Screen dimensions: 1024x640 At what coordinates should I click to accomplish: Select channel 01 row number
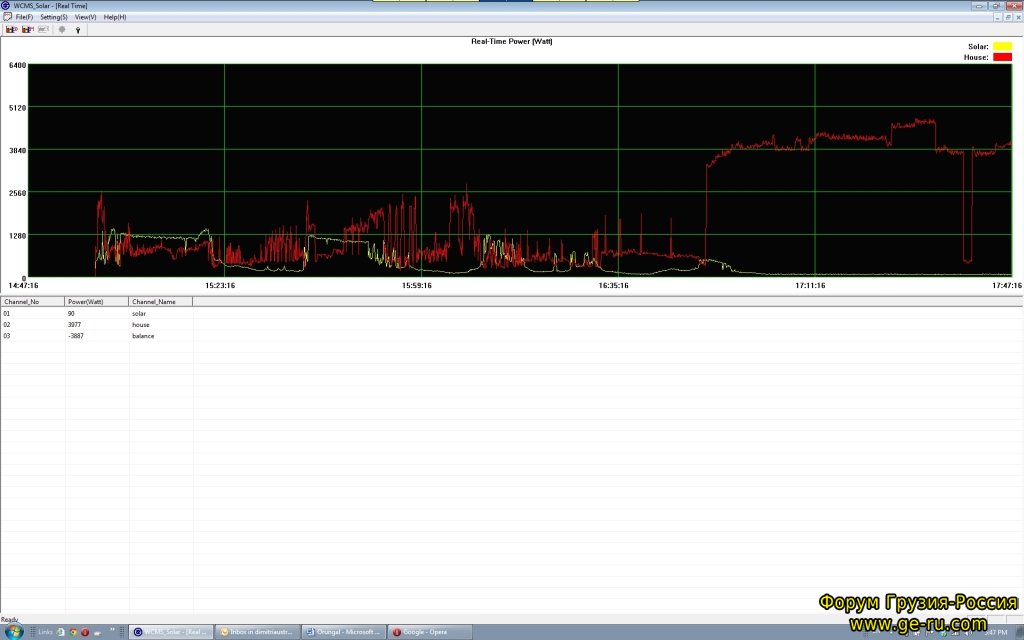[x=7, y=313]
